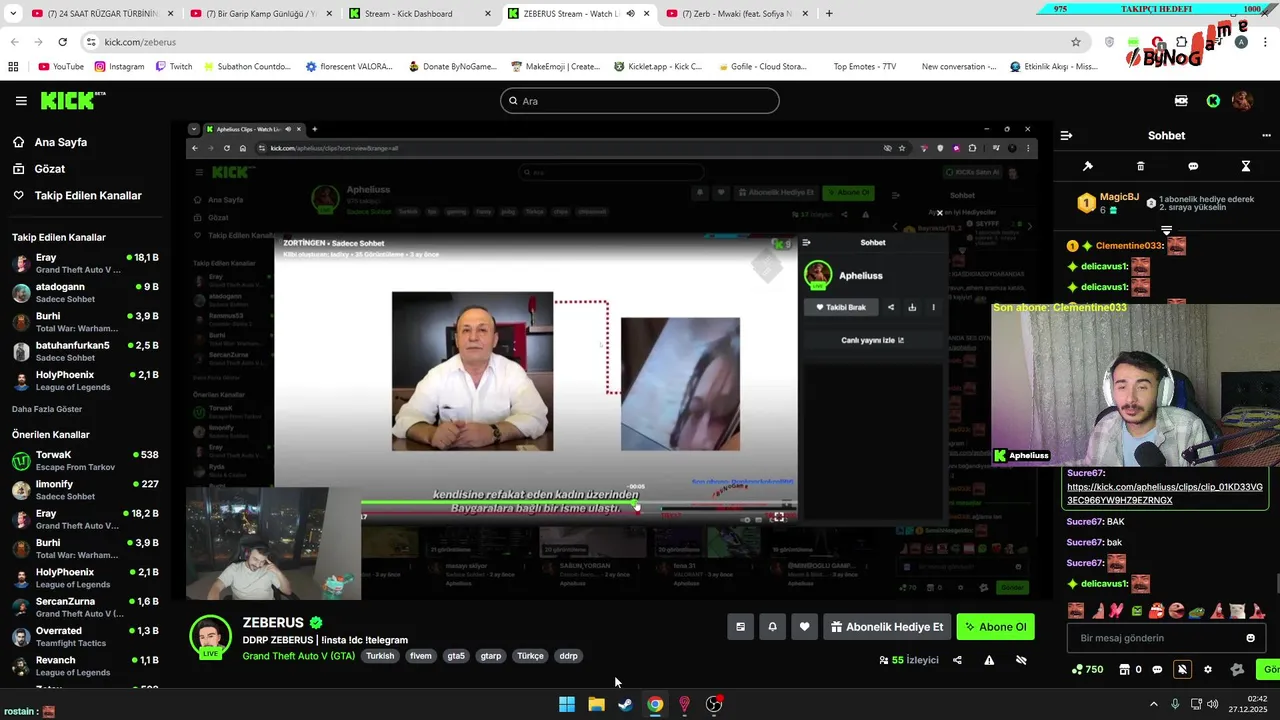Mute the ZEBERUS Stream tab audio
The height and width of the screenshot is (720, 1280).
click(630, 14)
